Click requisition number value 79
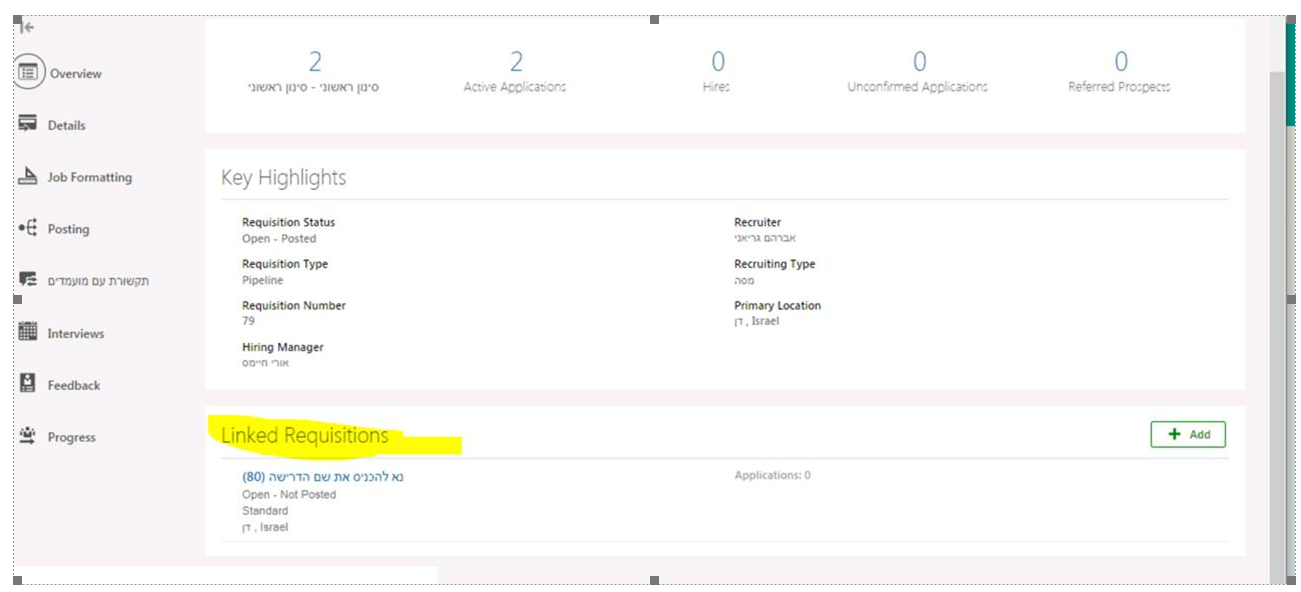 coord(248,322)
